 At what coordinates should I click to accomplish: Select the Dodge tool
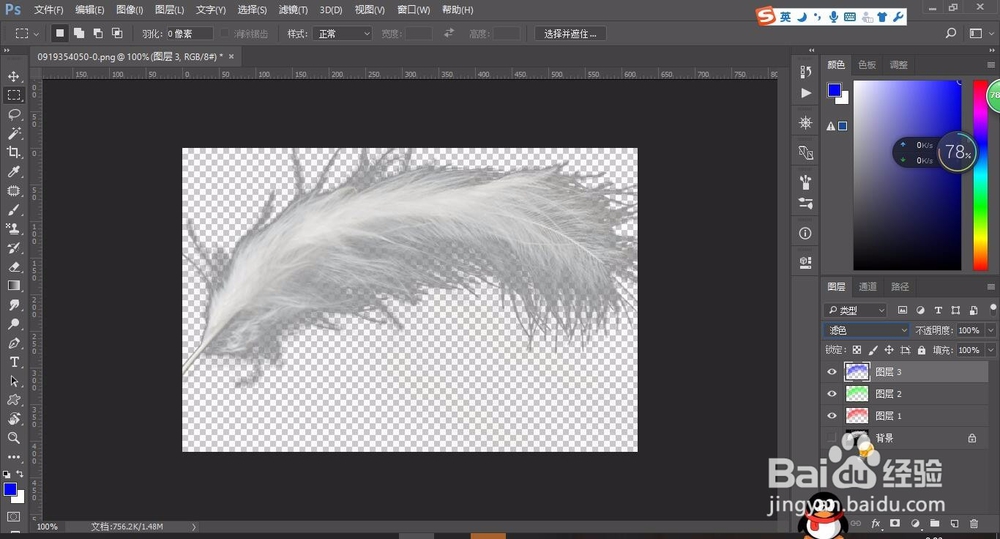click(x=13, y=324)
